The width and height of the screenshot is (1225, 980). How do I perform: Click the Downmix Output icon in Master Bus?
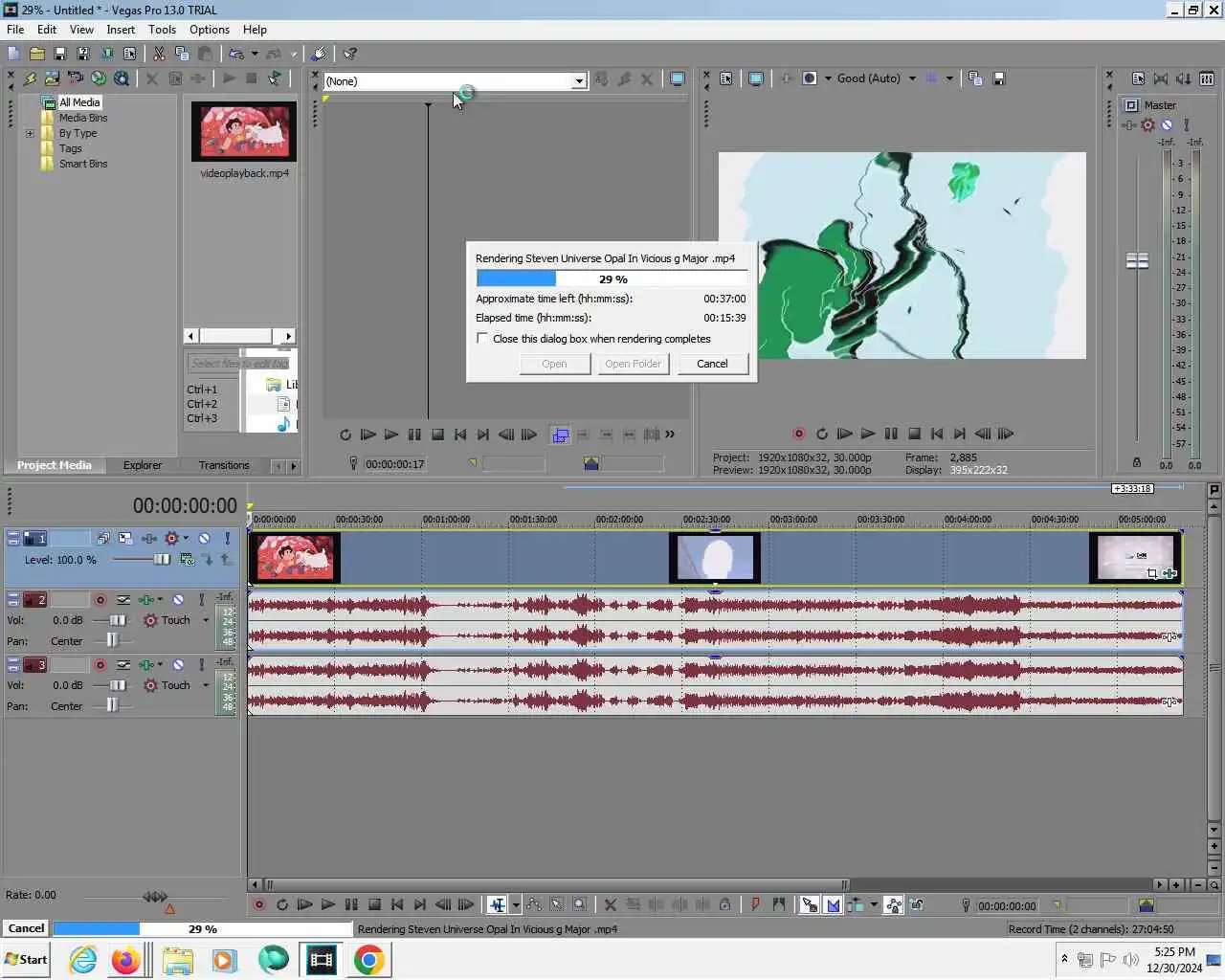point(1161,78)
